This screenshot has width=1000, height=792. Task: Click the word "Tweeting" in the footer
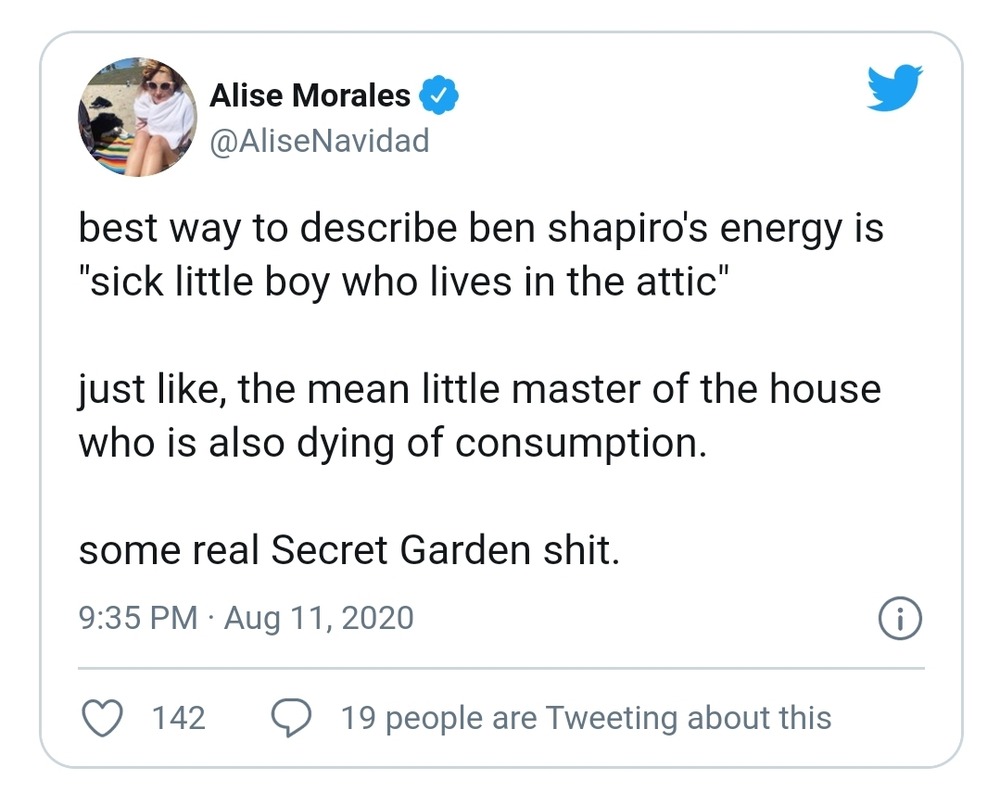click(x=614, y=717)
